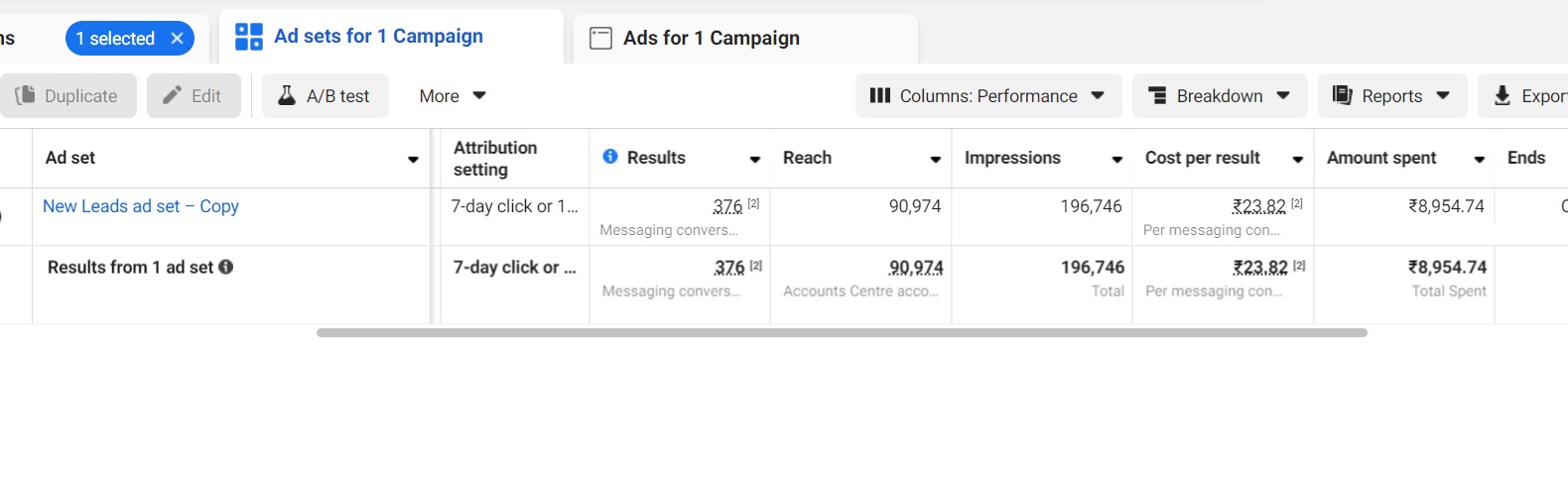Screen dimensions: 1568x483
Task: Open Amount spent column menu arrow
Action: tap(1480, 159)
